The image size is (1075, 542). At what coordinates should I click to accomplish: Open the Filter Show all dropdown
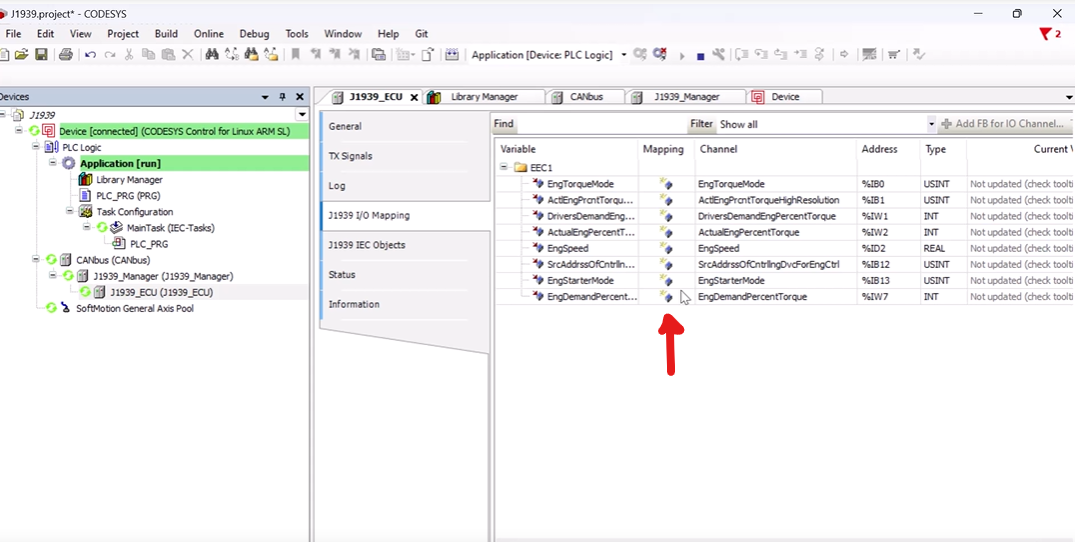click(931, 125)
